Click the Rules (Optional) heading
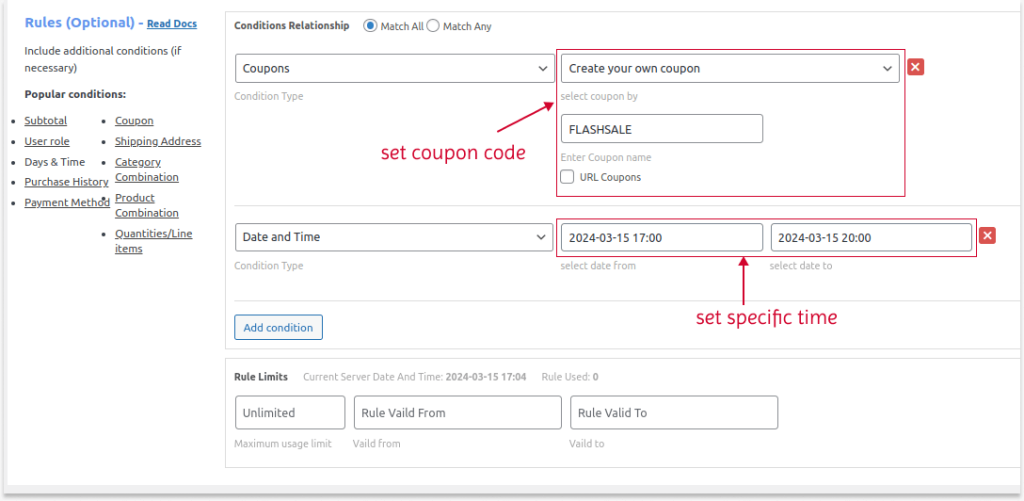The width and height of the screenshot is (1024, 501). click(x=79, y=22)
